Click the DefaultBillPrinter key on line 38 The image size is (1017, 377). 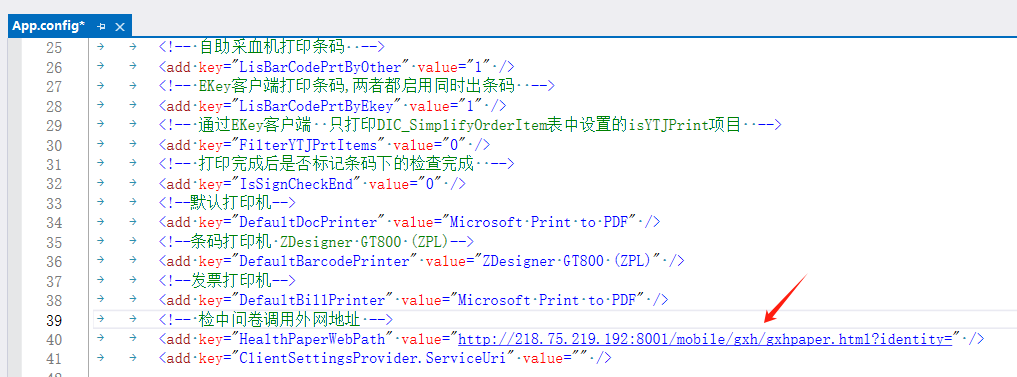click(x=314, y=300)
